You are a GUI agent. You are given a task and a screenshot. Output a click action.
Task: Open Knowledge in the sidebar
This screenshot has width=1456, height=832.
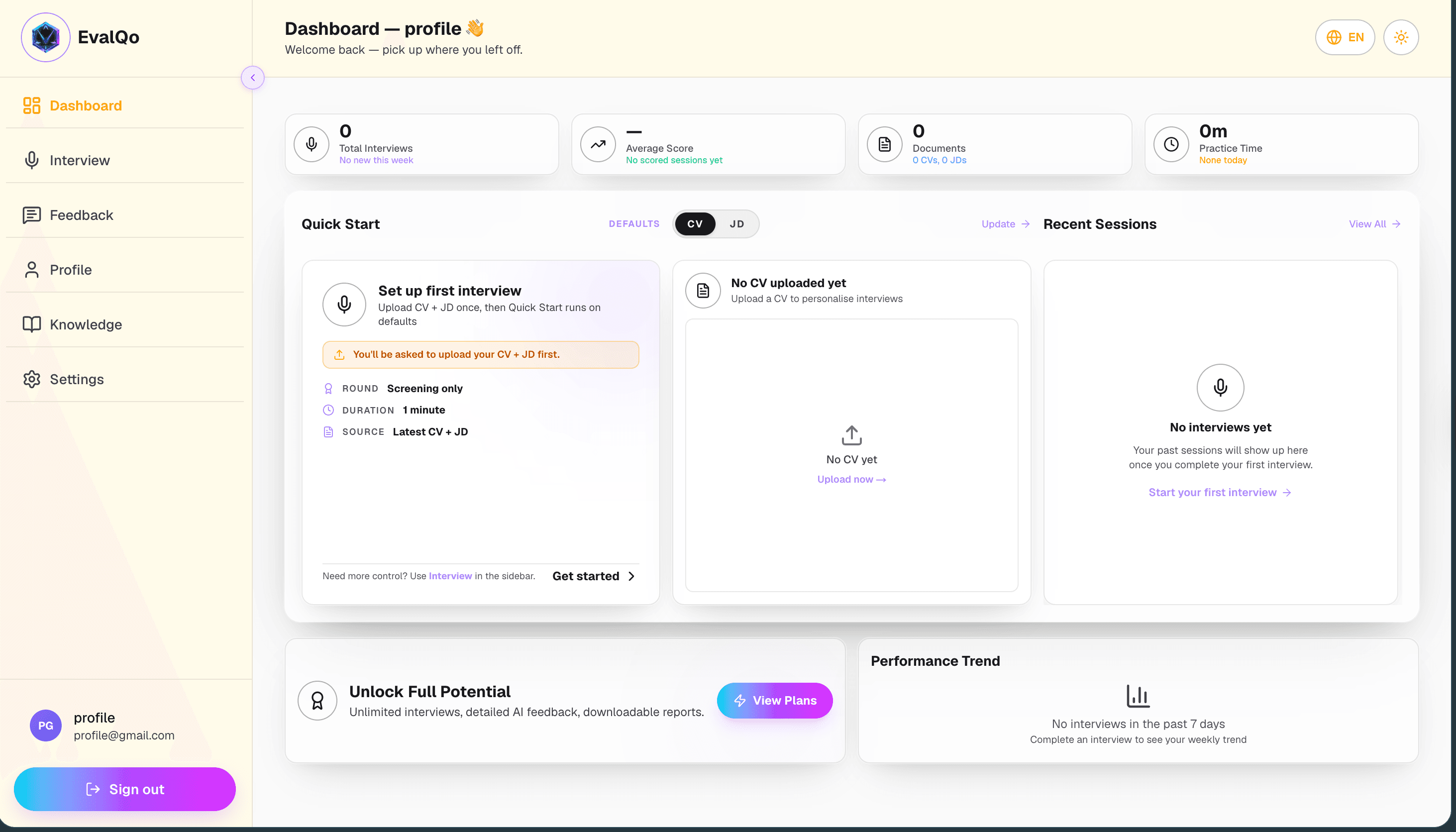pos(124,324)
